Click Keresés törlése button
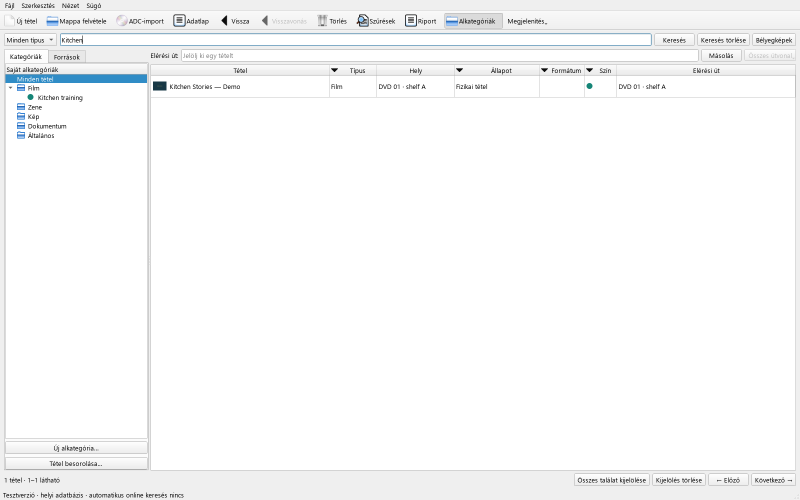 [x=723, y=40]
